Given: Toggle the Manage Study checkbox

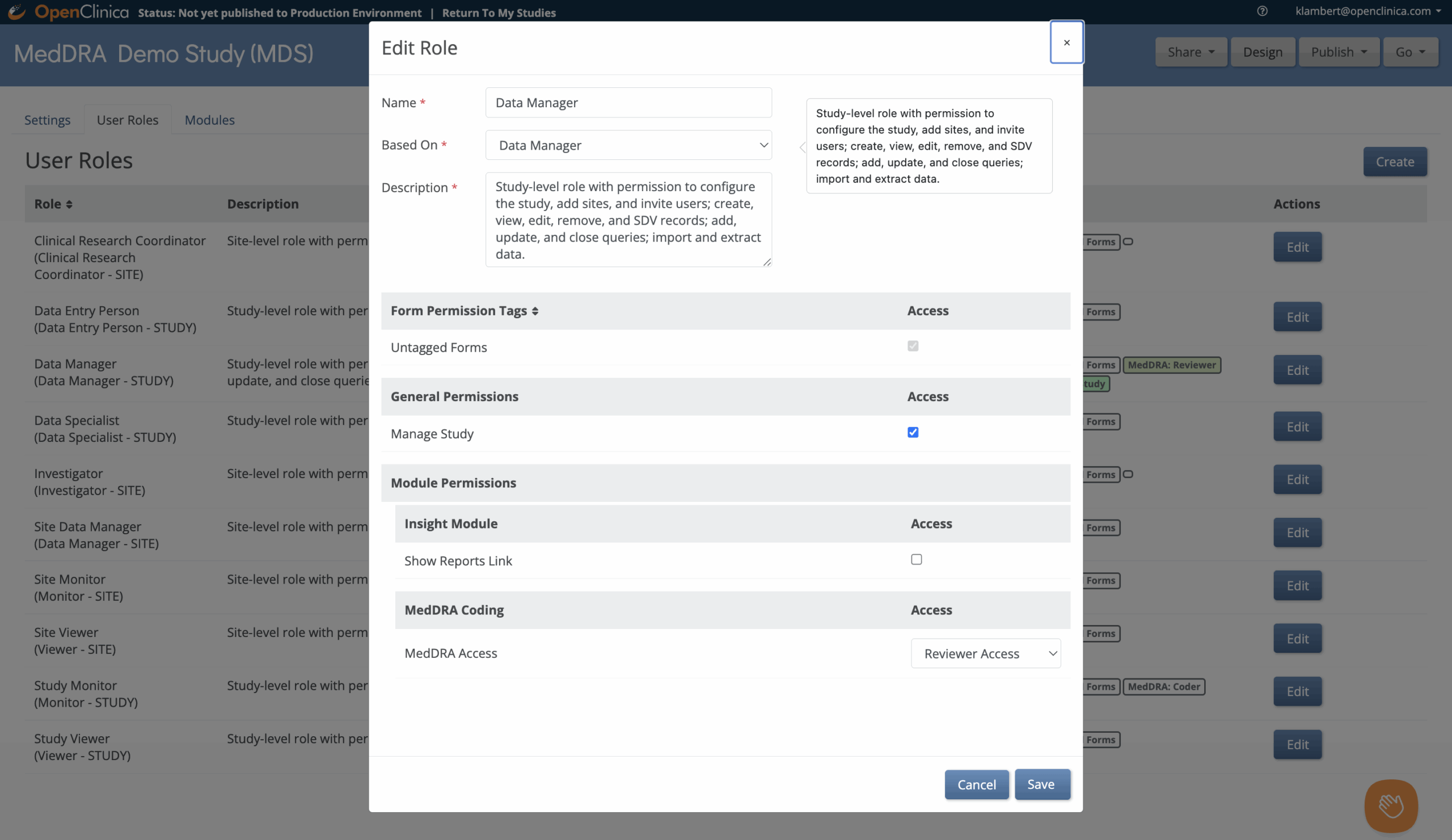Looking at the screenshot, I should click(913, 432).
